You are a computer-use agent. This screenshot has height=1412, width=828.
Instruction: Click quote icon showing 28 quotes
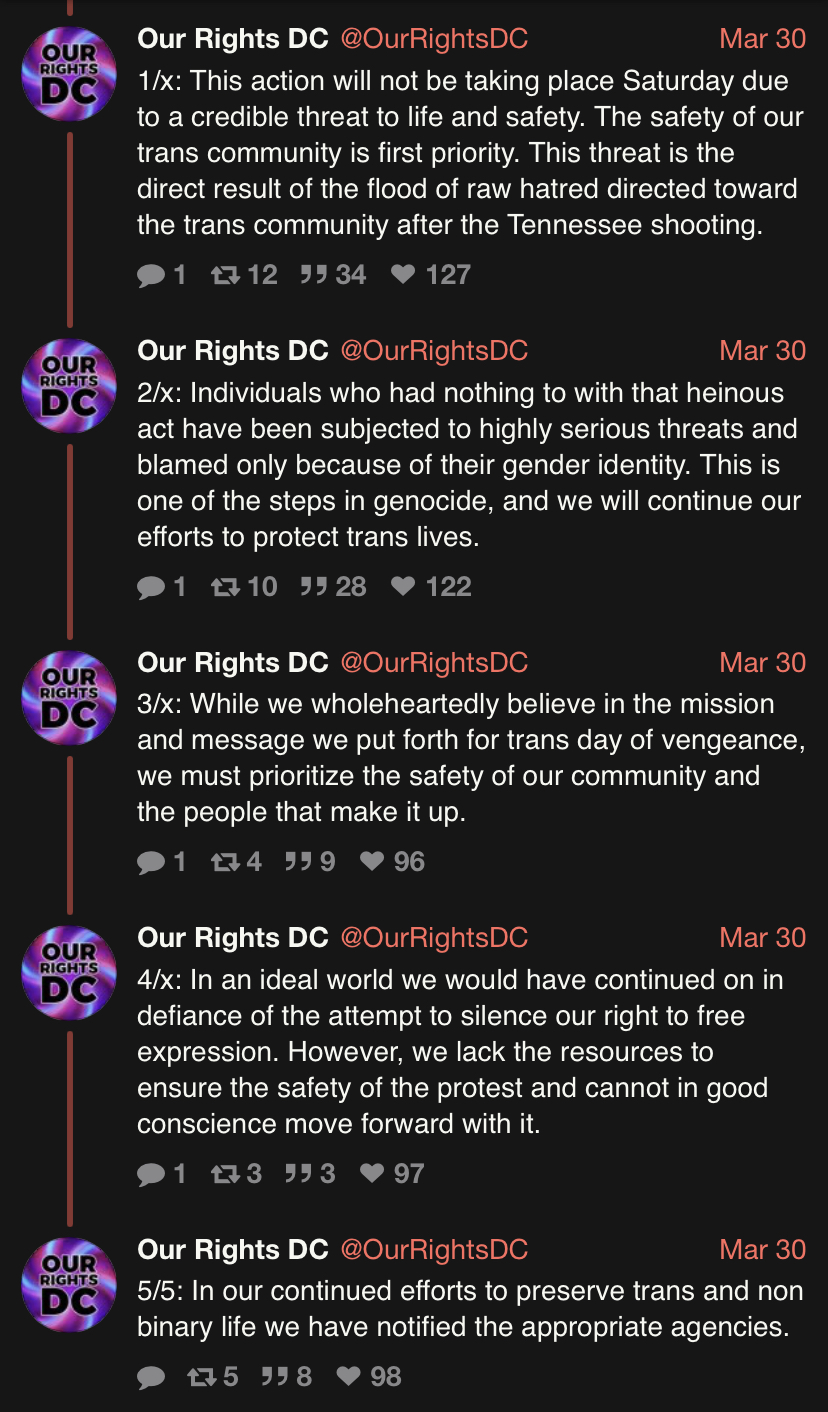click(x=314, y=587)
